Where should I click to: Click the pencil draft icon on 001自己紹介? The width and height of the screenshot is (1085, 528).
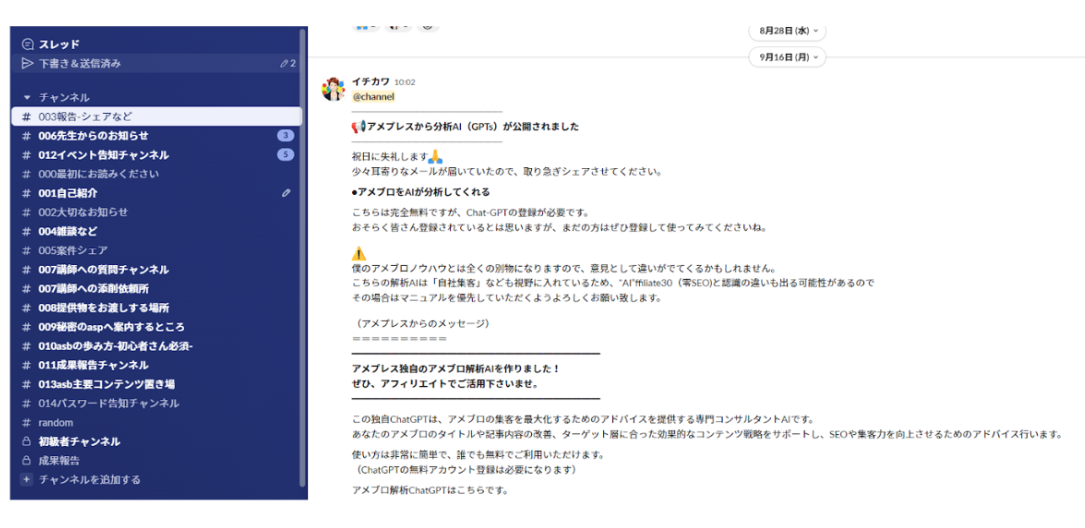click(286, 193)
